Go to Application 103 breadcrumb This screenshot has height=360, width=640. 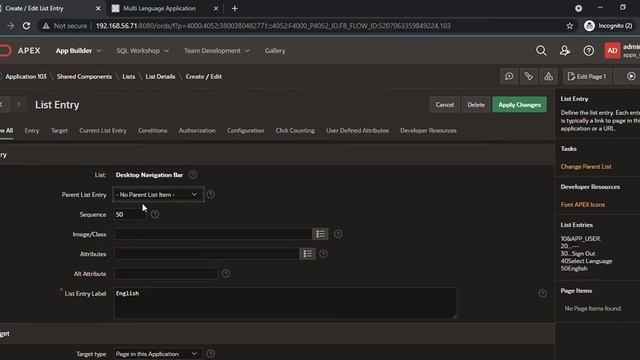(x=26, y=76)
